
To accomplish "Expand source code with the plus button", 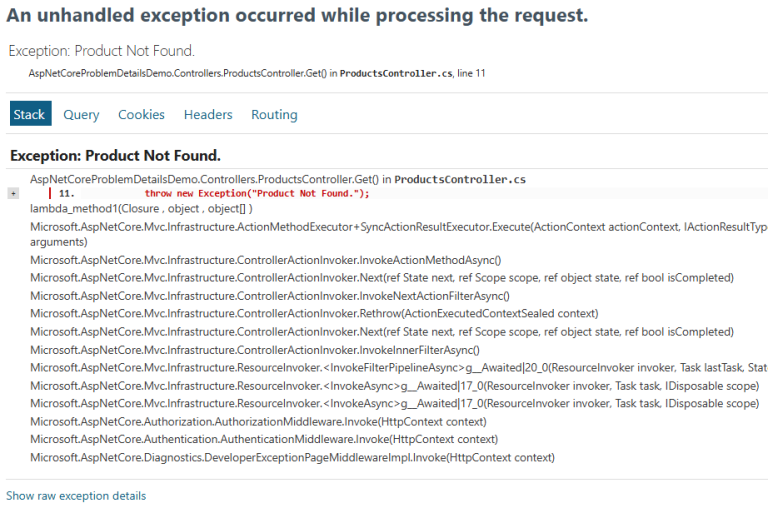I will (14, 193).
